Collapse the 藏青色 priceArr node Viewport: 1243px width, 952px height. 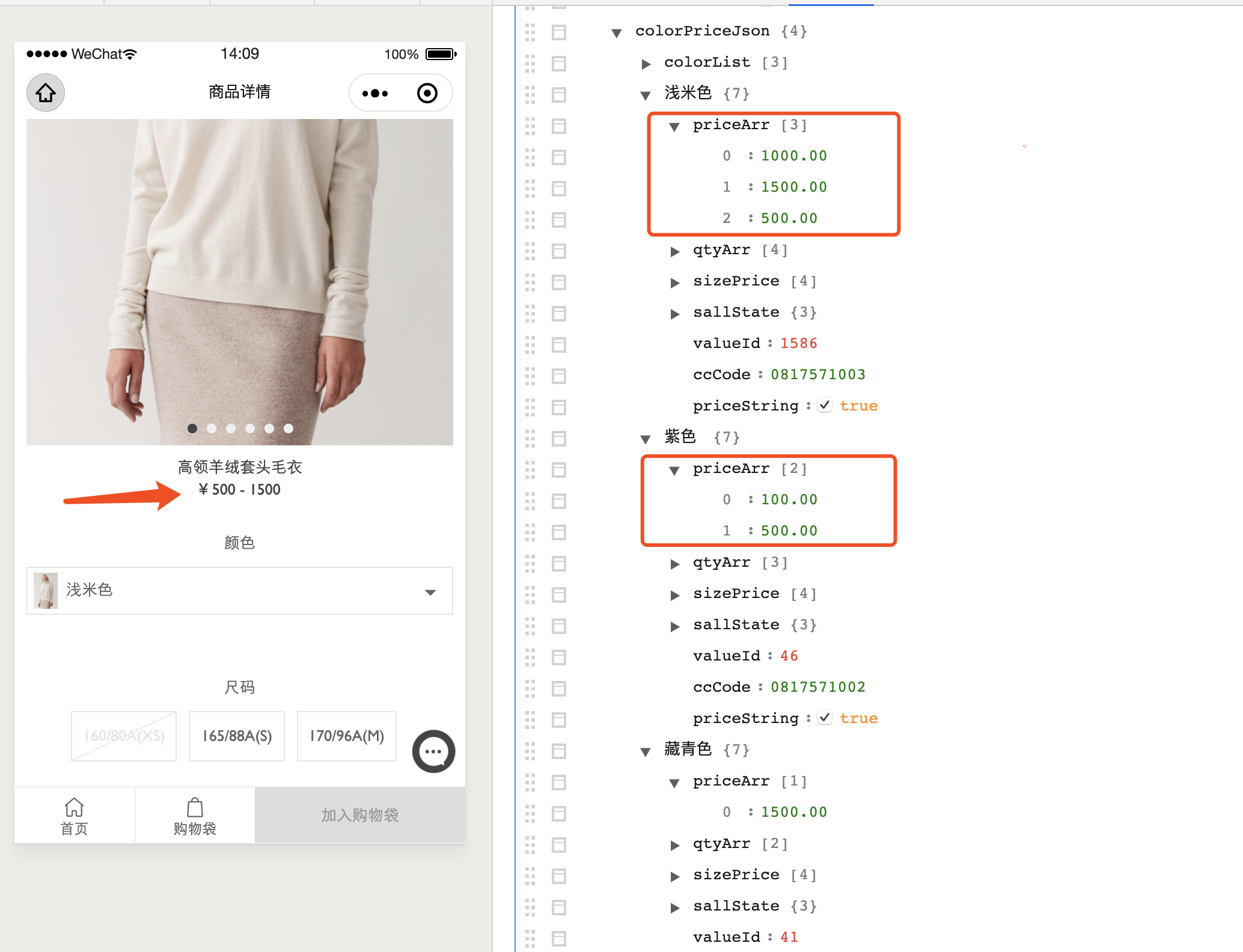coord(675,783)
